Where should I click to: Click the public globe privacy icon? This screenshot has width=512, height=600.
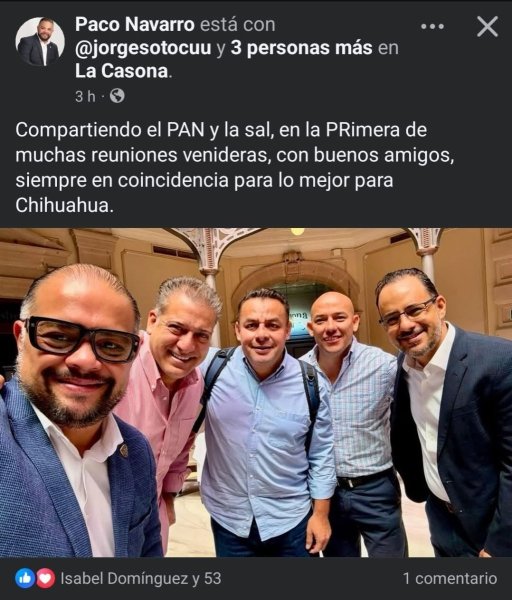point(117,96)
